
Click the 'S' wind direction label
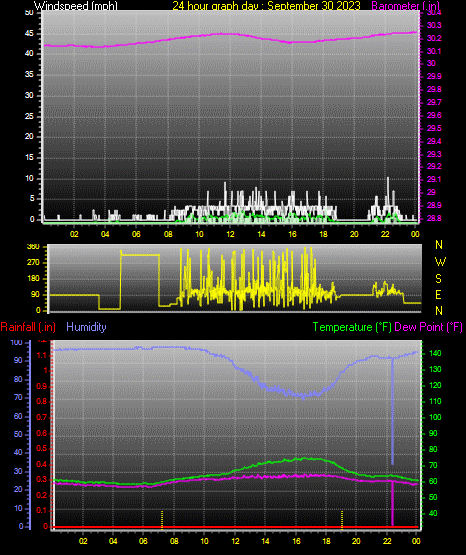click(438, 279)
